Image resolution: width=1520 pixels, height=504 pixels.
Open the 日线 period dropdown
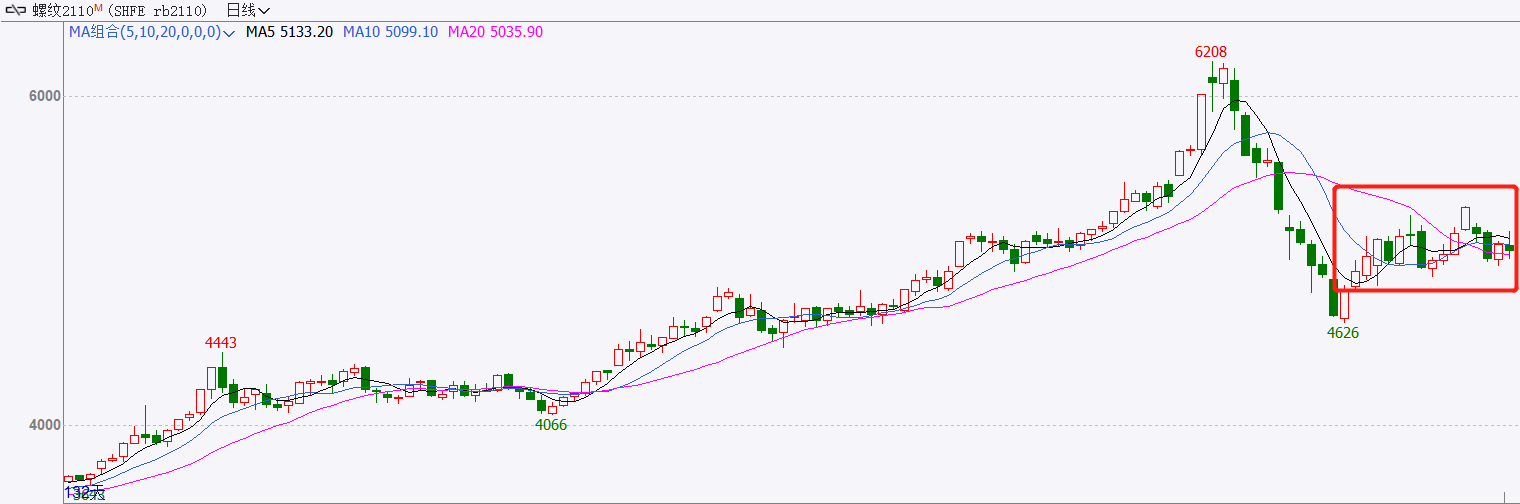pyautogui.click(x=248, y=11)
